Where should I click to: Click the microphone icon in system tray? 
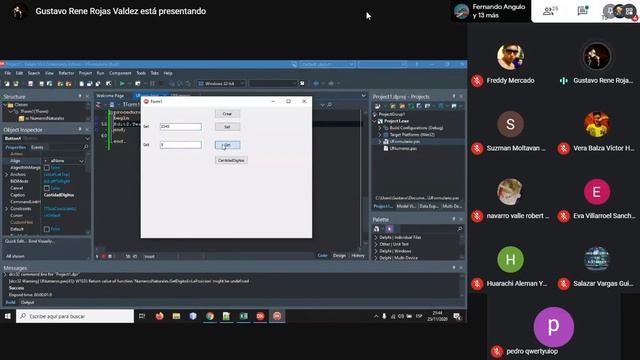(x=384, y=316)
